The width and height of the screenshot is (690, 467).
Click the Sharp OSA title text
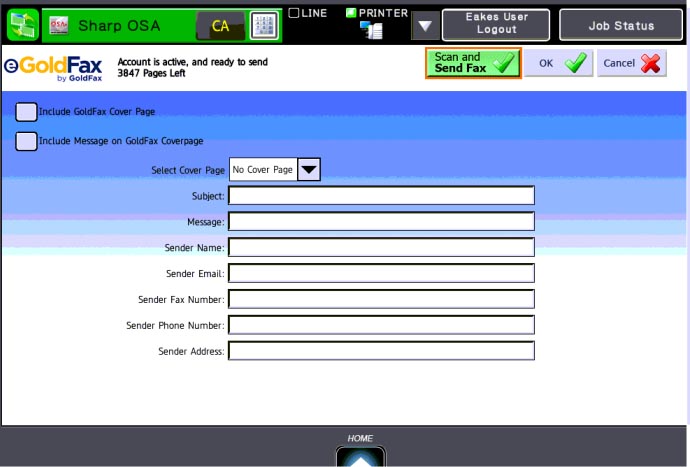[x=119, y=26]
